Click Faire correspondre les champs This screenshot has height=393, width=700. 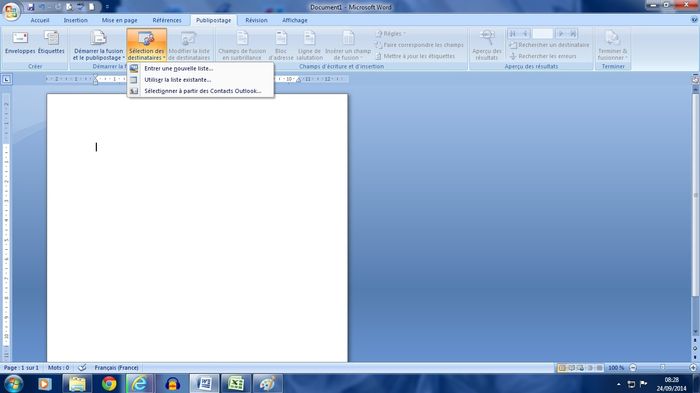pos(420,45)
